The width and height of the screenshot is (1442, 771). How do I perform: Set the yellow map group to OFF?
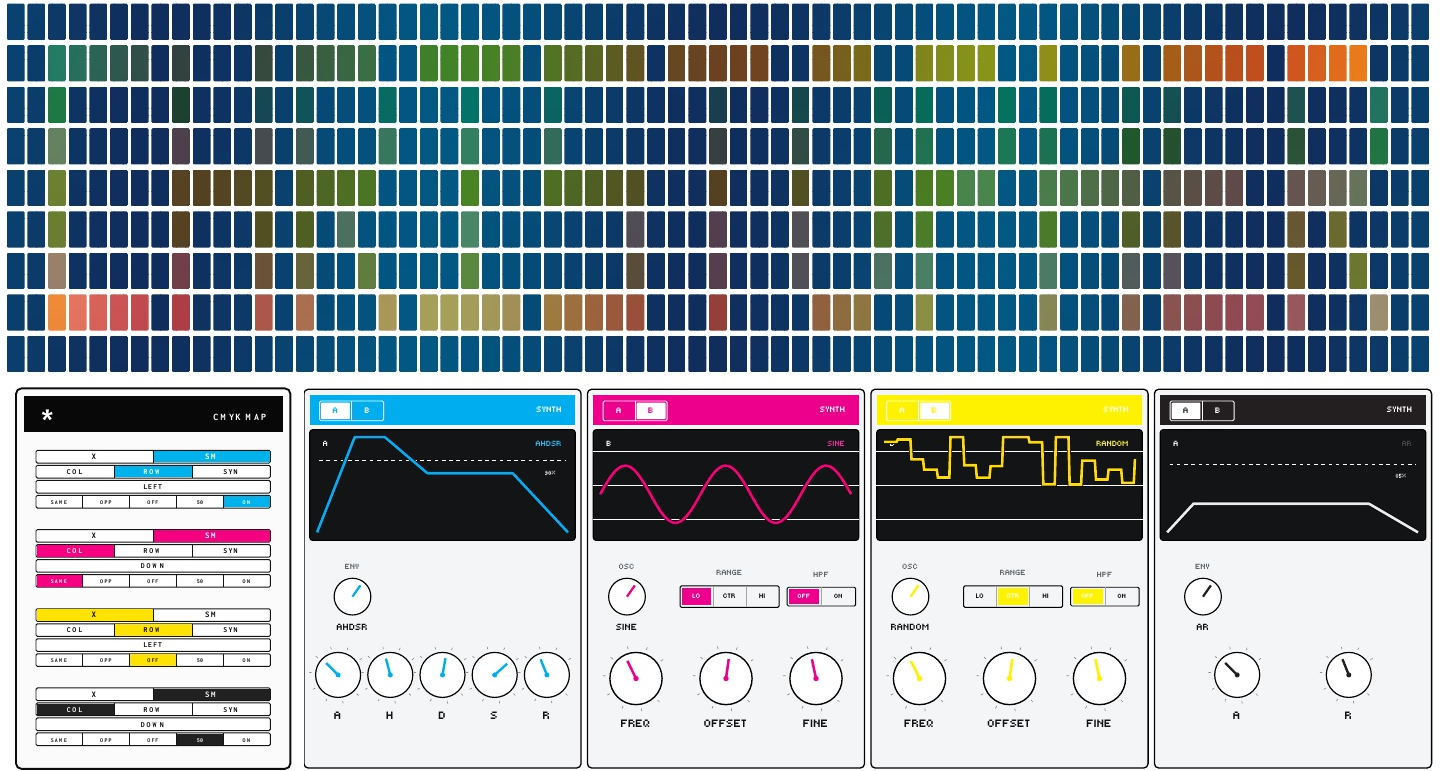click(153, 660)
